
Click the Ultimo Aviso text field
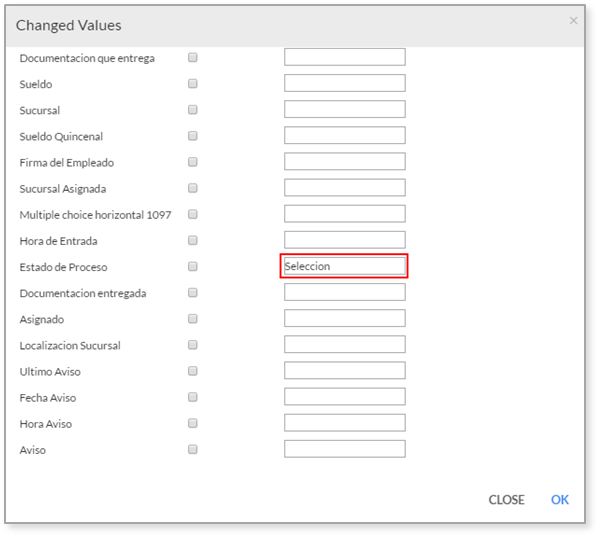[x=345, y=370]
